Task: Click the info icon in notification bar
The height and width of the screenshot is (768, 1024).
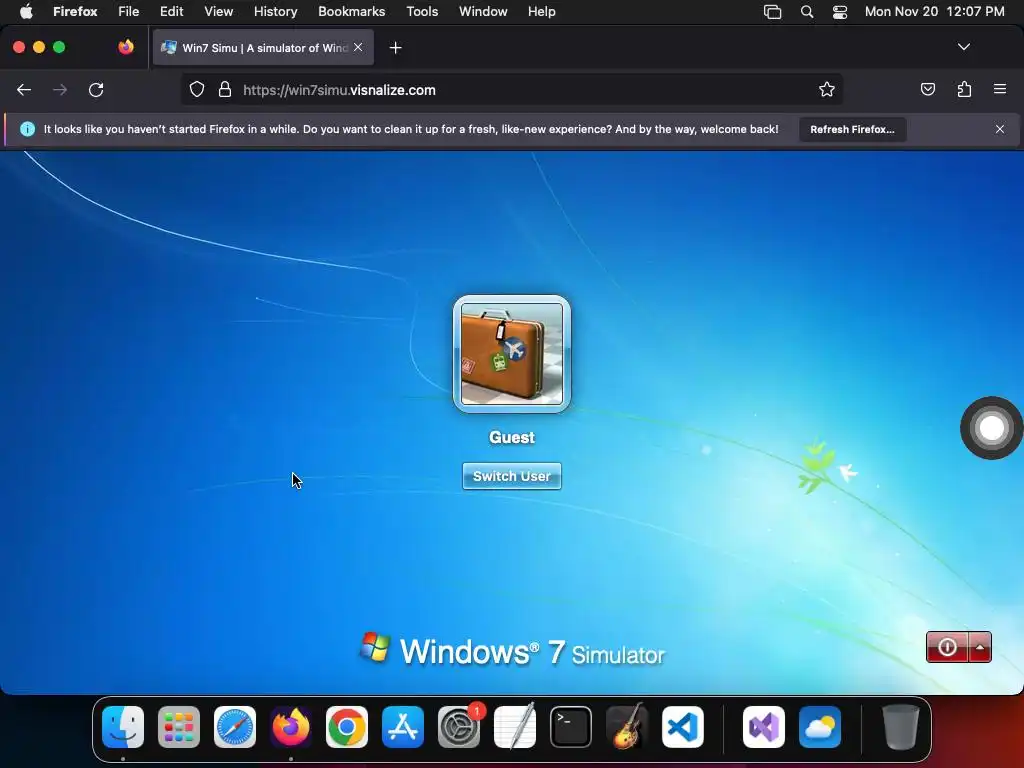Action: pyautogui.click(x=27, y=129)
